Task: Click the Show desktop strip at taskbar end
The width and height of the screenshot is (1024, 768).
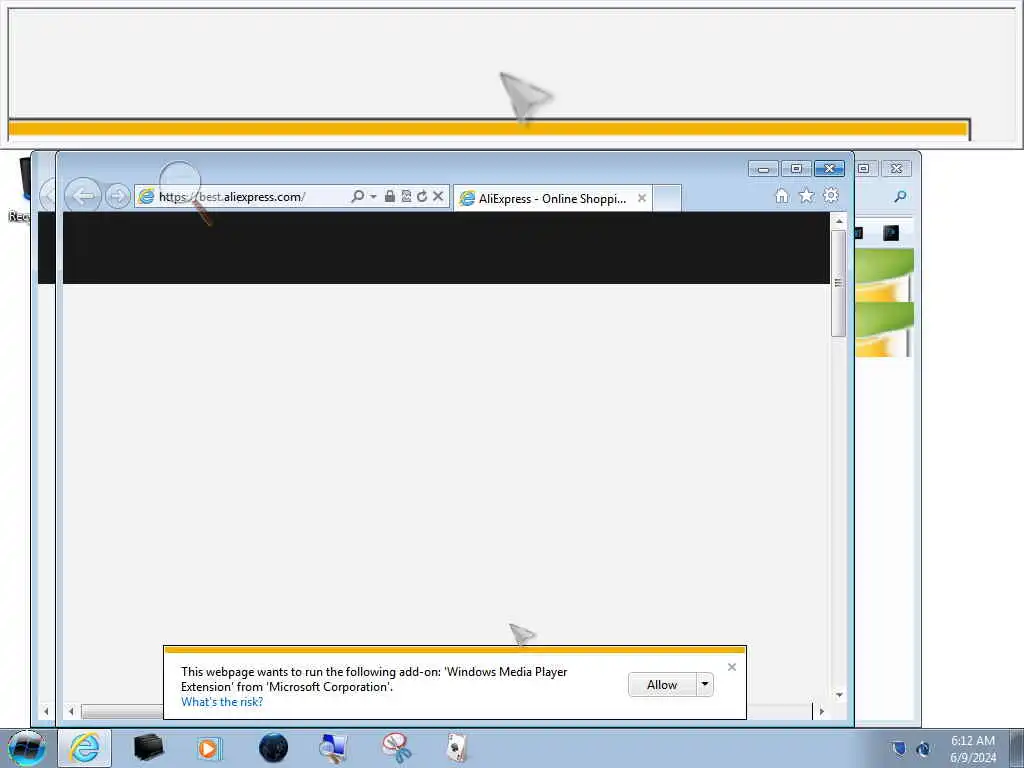Action: click(1016, 748)
